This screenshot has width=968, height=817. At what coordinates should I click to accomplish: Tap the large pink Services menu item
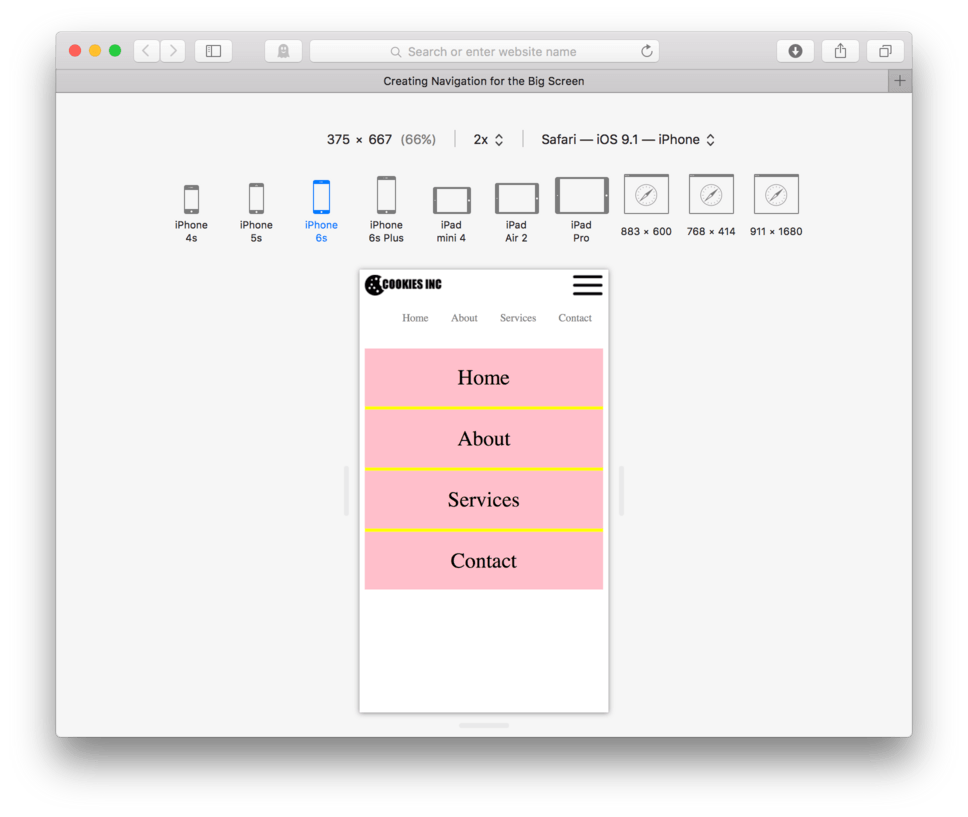click(x=483, y=500)
